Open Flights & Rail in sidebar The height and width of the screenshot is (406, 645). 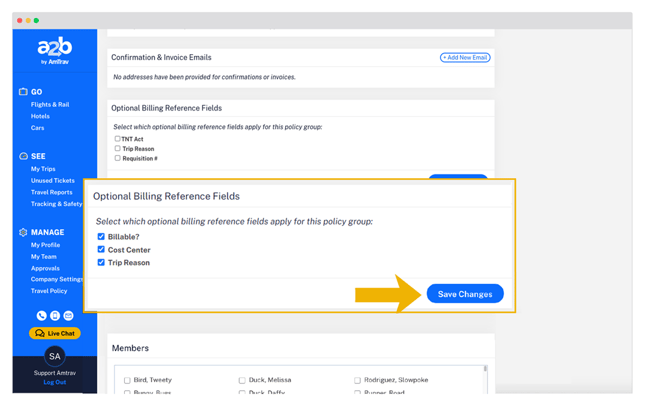pos(49,104)
